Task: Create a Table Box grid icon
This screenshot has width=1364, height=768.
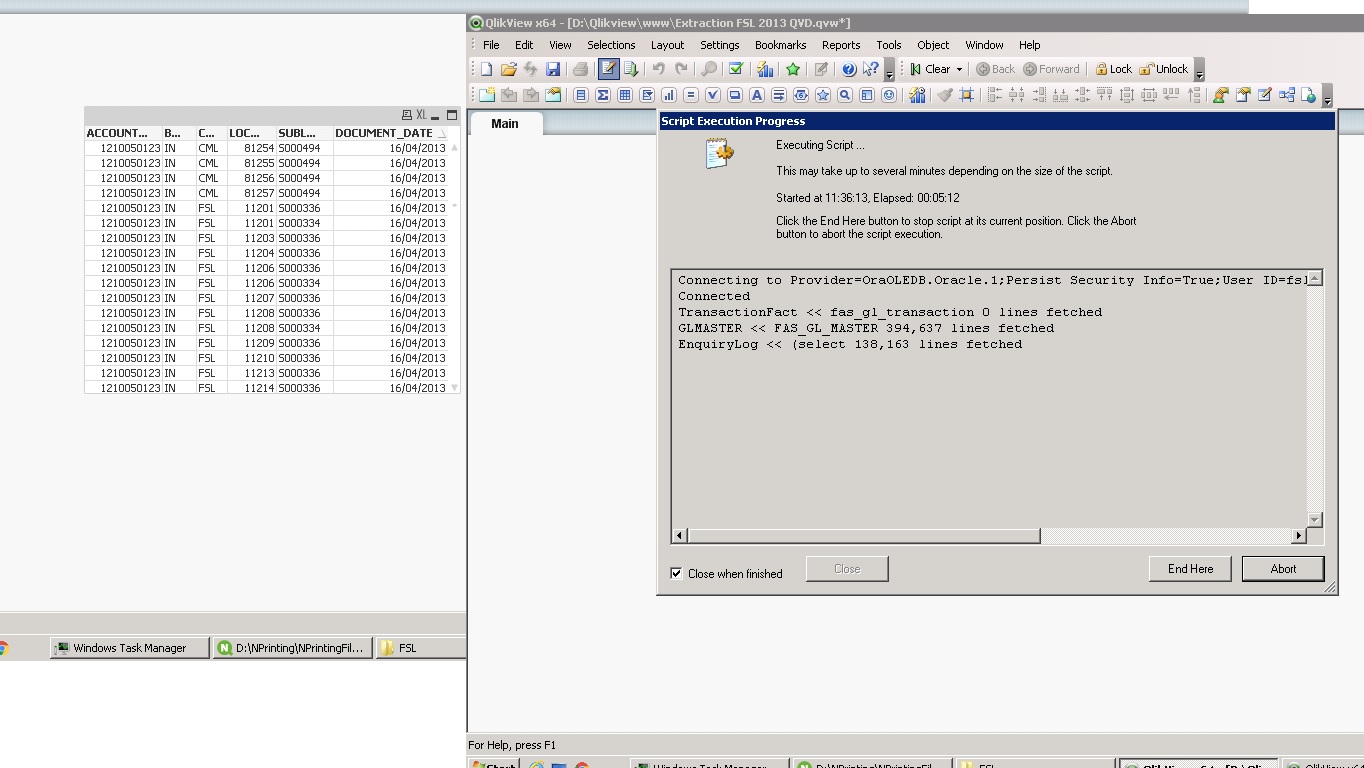Action: point(625,95)
